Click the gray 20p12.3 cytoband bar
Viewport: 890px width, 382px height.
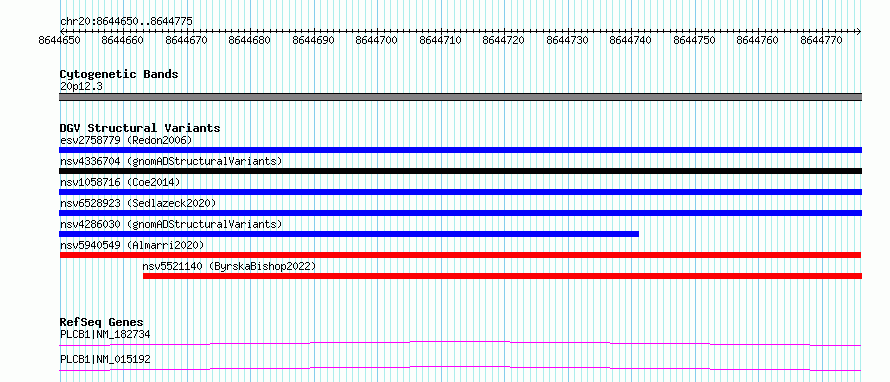tap(460, 97)
